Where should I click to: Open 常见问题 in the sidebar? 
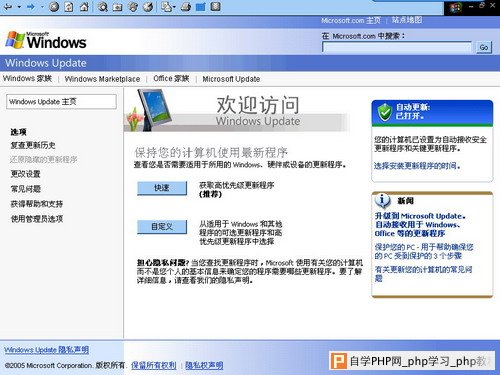tap(26, 189)
